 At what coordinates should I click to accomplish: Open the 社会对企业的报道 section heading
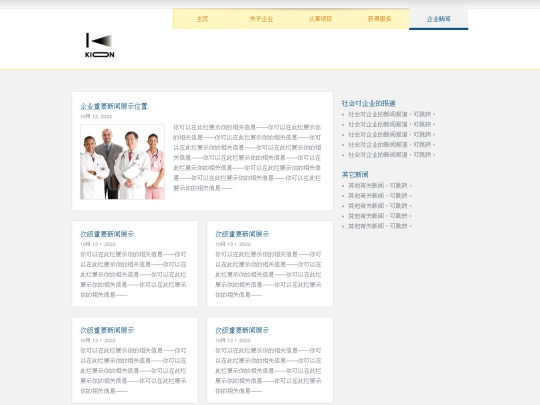[368, 103]
